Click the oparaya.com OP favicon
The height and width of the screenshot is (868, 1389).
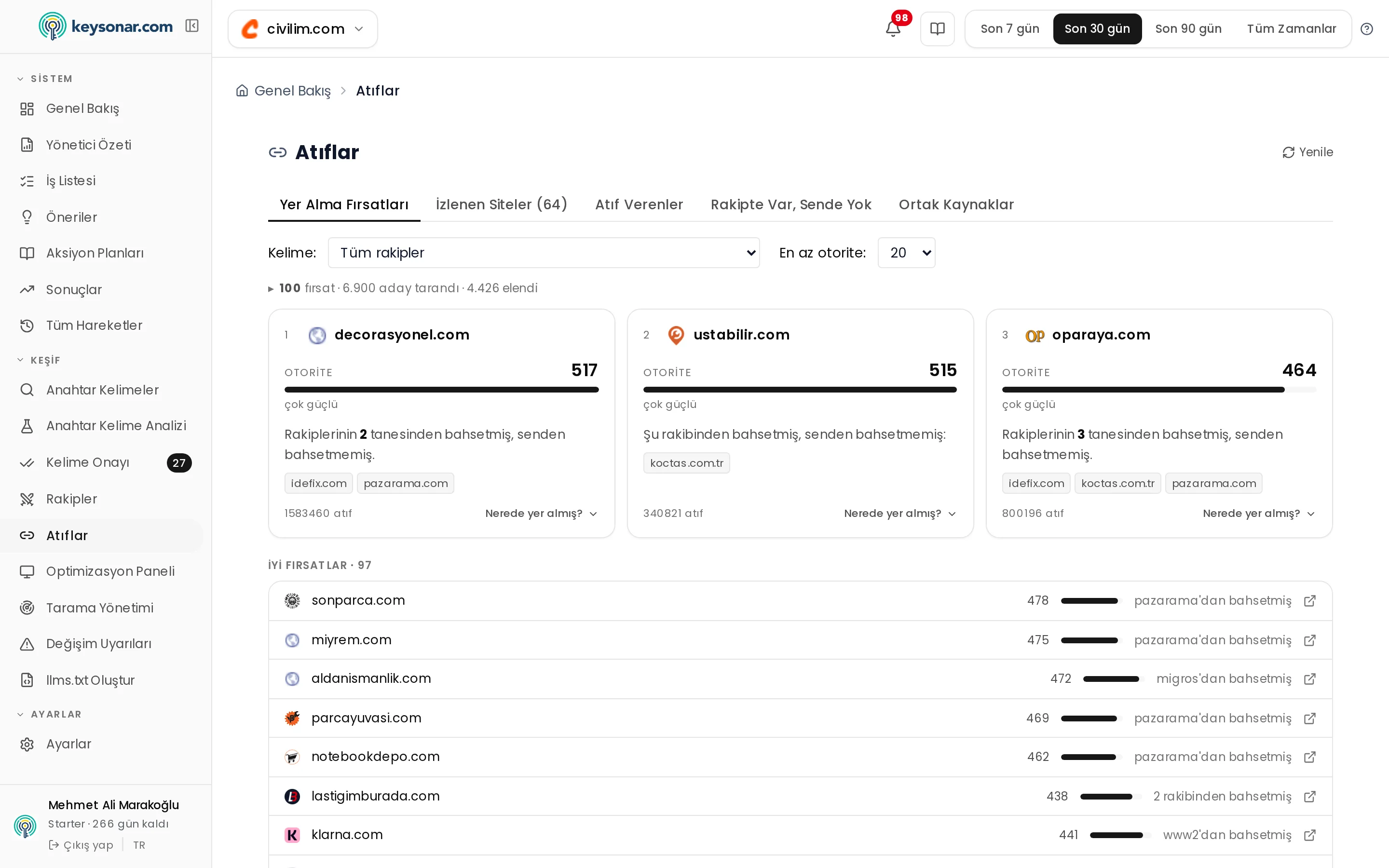1035,336
